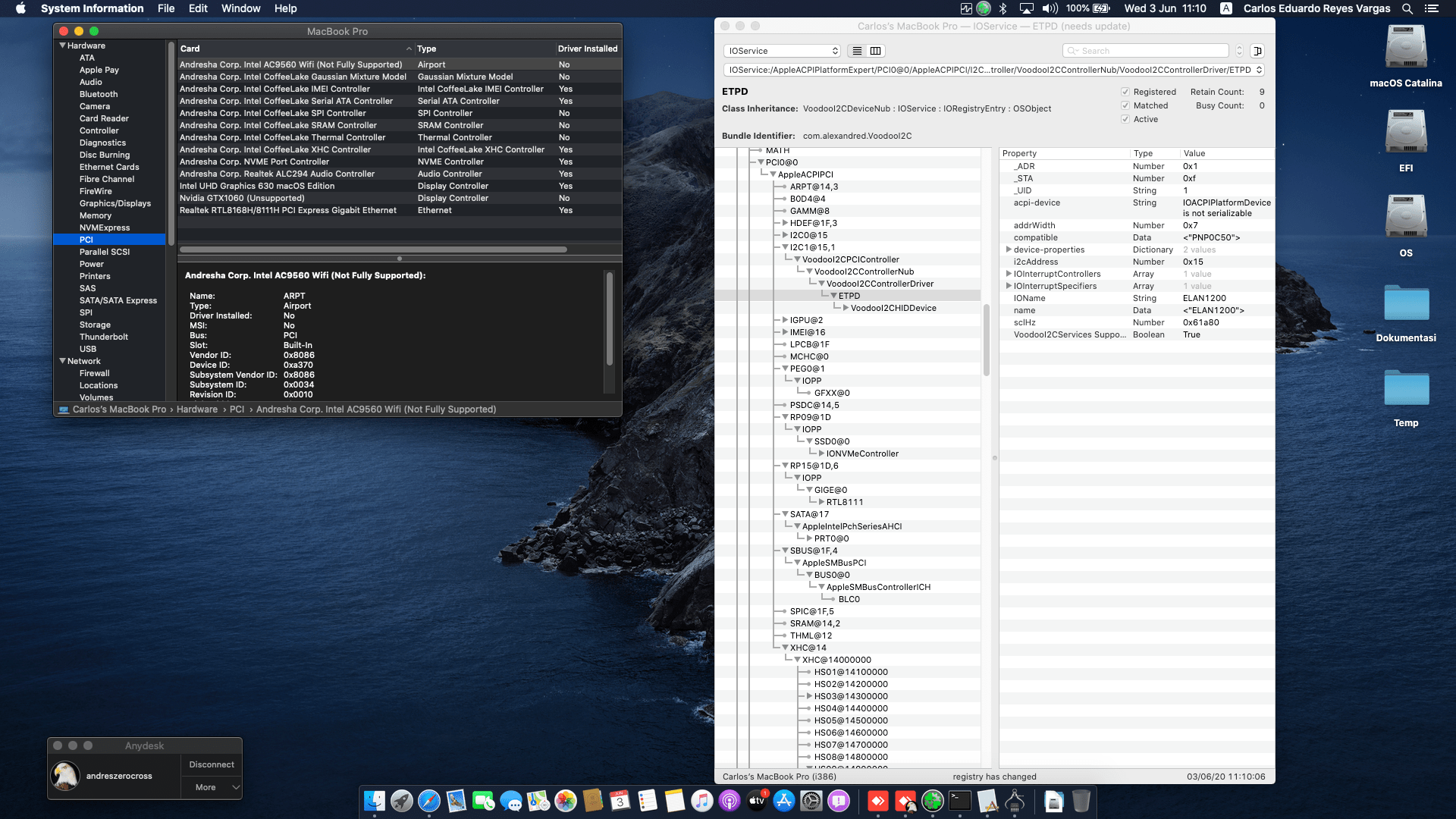
Task: Collapse the XHC@14 tree node
Action: pyautogui.click(x=785, y=648)
